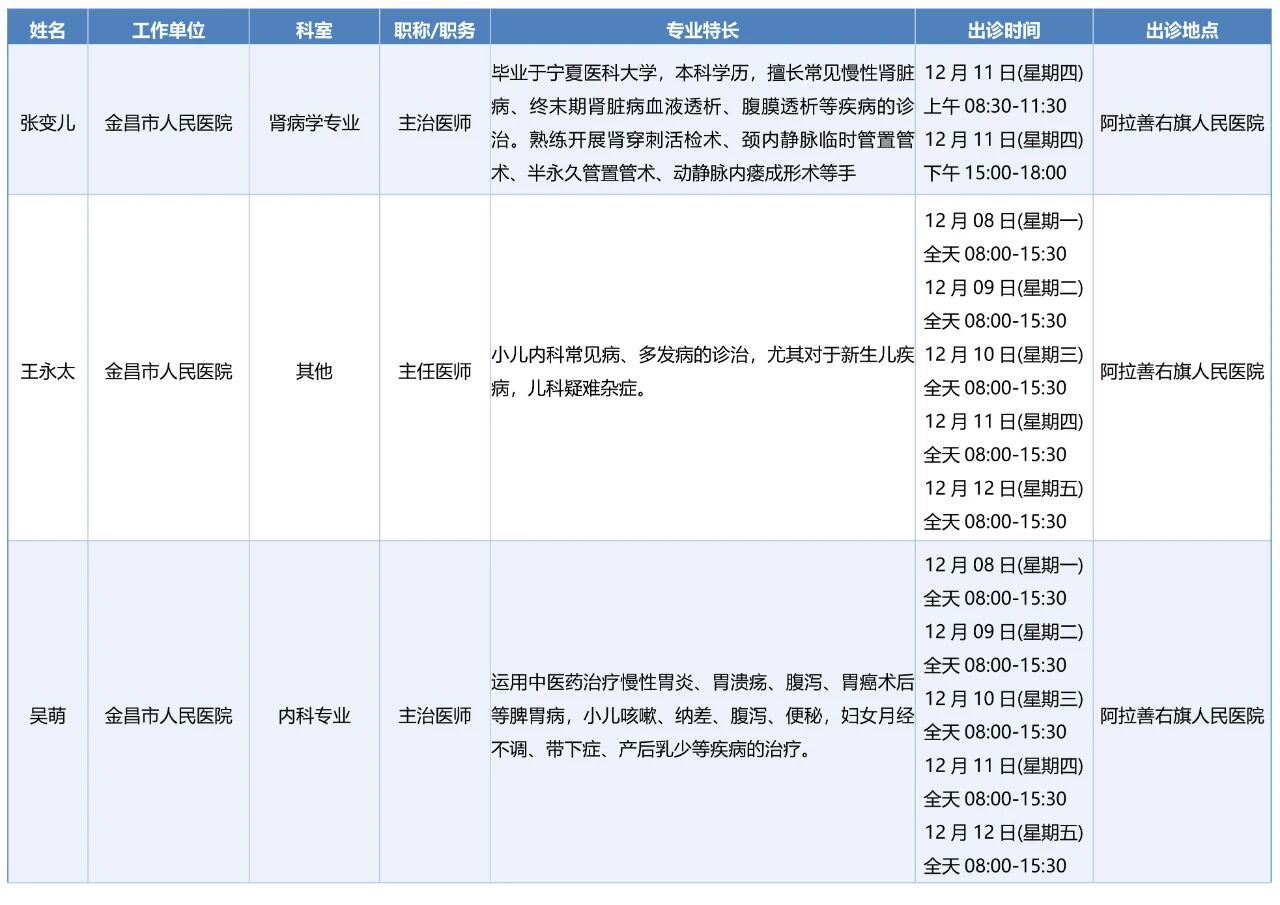Click the 姓名 column header

pos(48,30)
